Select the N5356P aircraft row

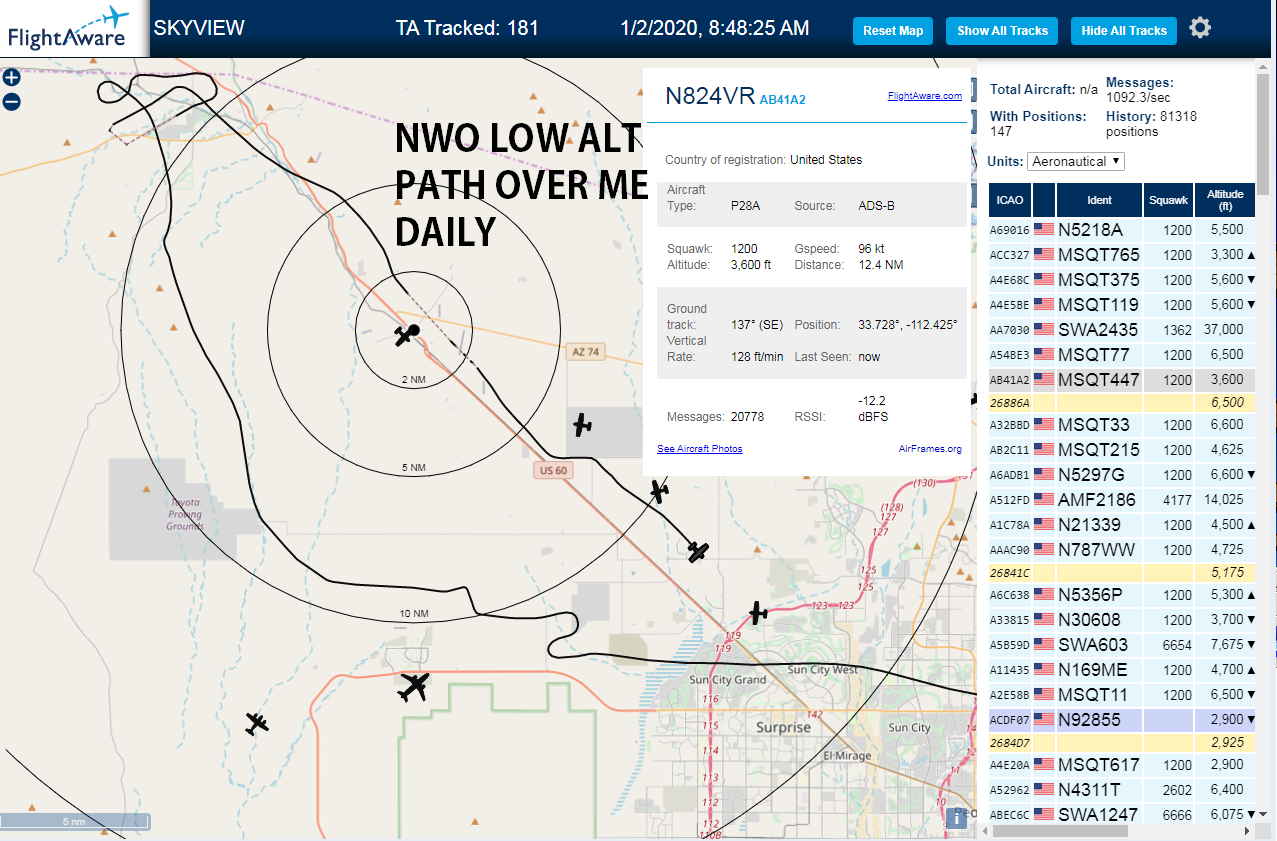(1121, 595)
